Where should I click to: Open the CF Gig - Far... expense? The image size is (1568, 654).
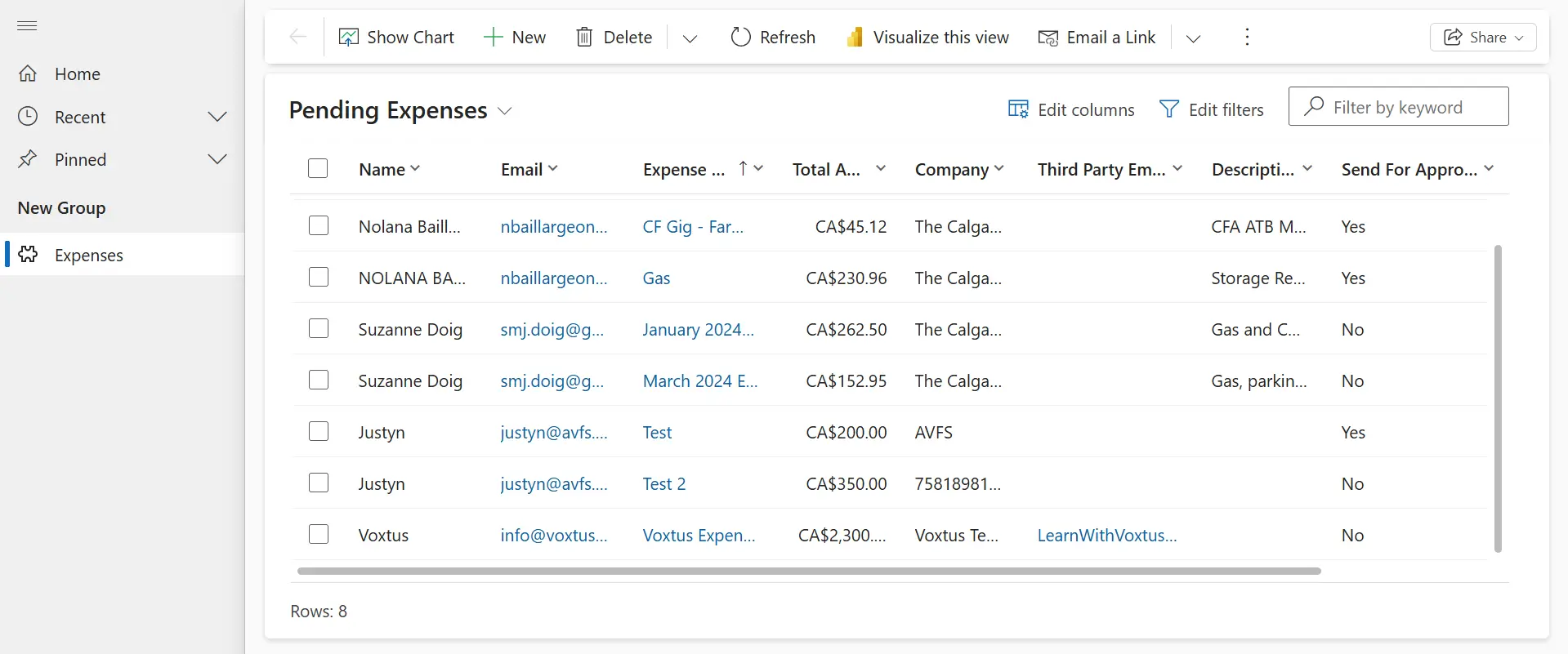click(693, 227)
